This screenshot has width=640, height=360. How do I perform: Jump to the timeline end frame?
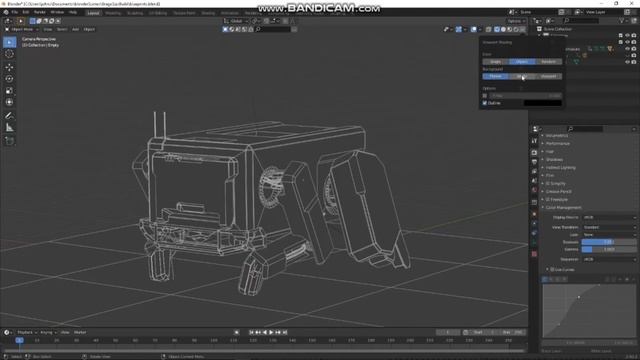(285, 332)
